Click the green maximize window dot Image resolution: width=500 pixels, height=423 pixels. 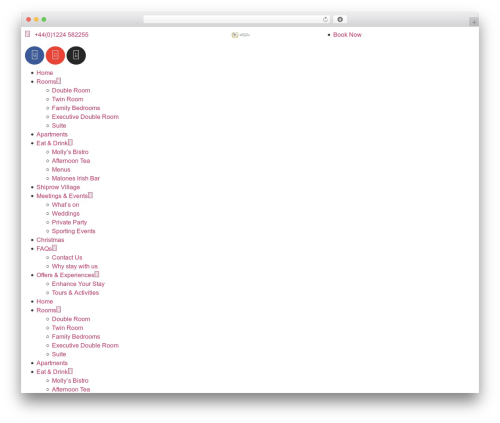44,19
